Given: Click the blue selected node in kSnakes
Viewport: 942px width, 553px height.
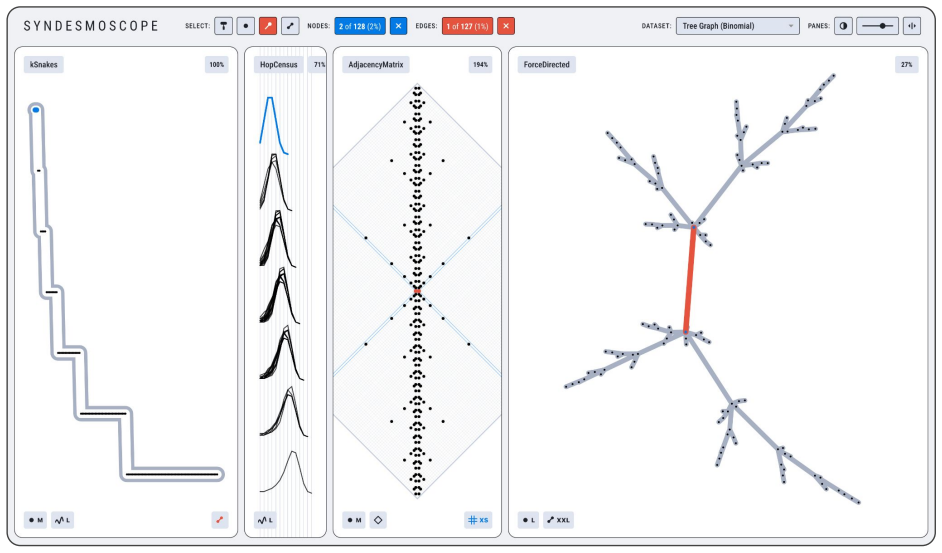Looking at the screenshot, I should pos(36,110).
